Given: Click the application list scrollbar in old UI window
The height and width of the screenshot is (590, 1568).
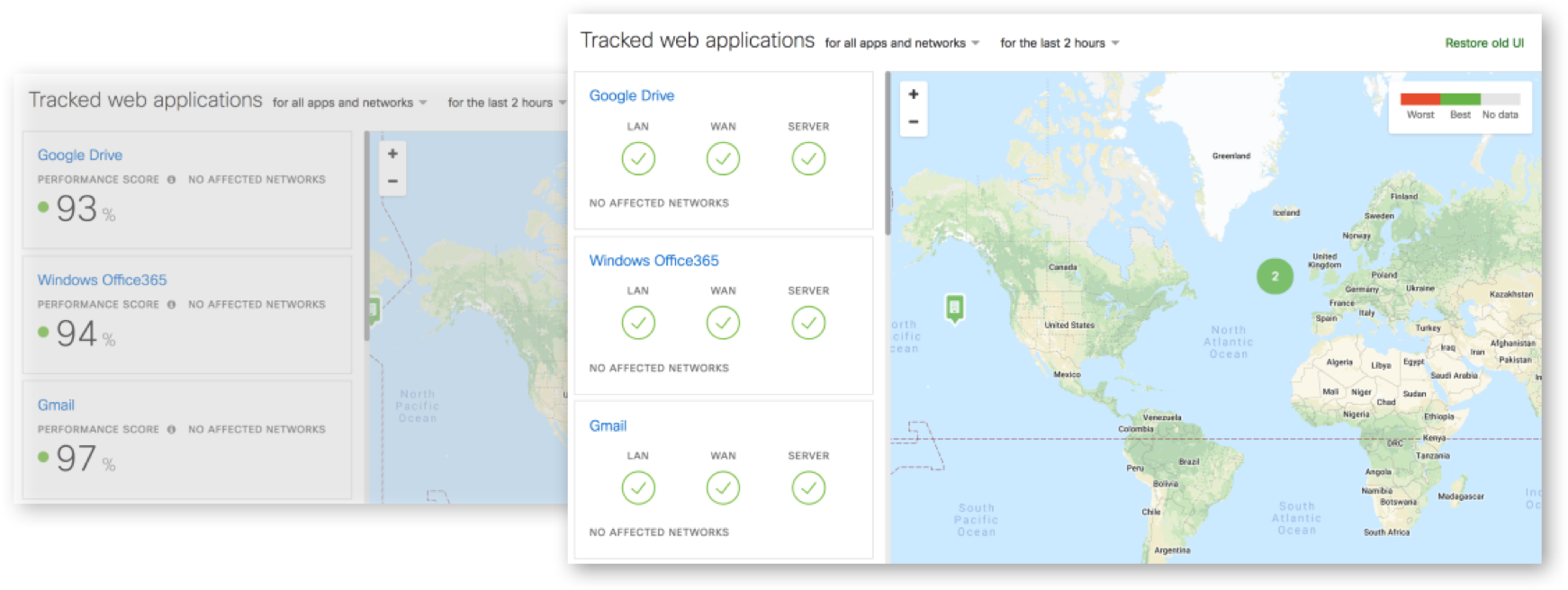Looking at the screenshot, I should click(366, 237).
